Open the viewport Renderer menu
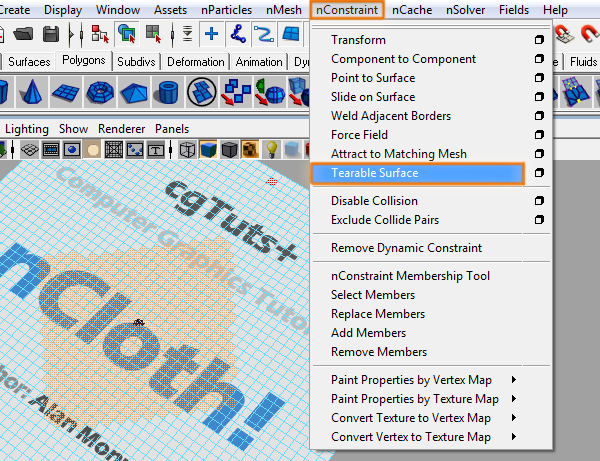The image size is (600, 461). pos(121,129)
